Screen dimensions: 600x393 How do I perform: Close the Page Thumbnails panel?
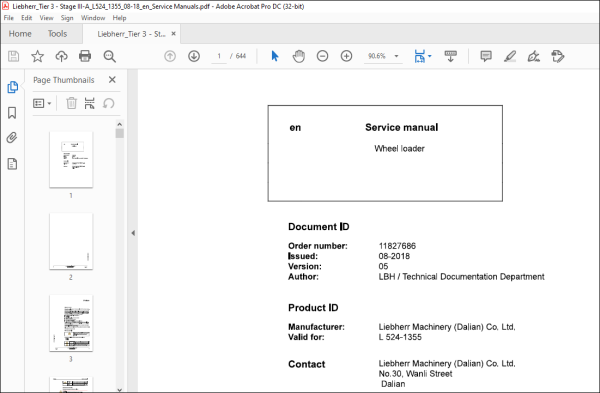click(x=112, y=80)
